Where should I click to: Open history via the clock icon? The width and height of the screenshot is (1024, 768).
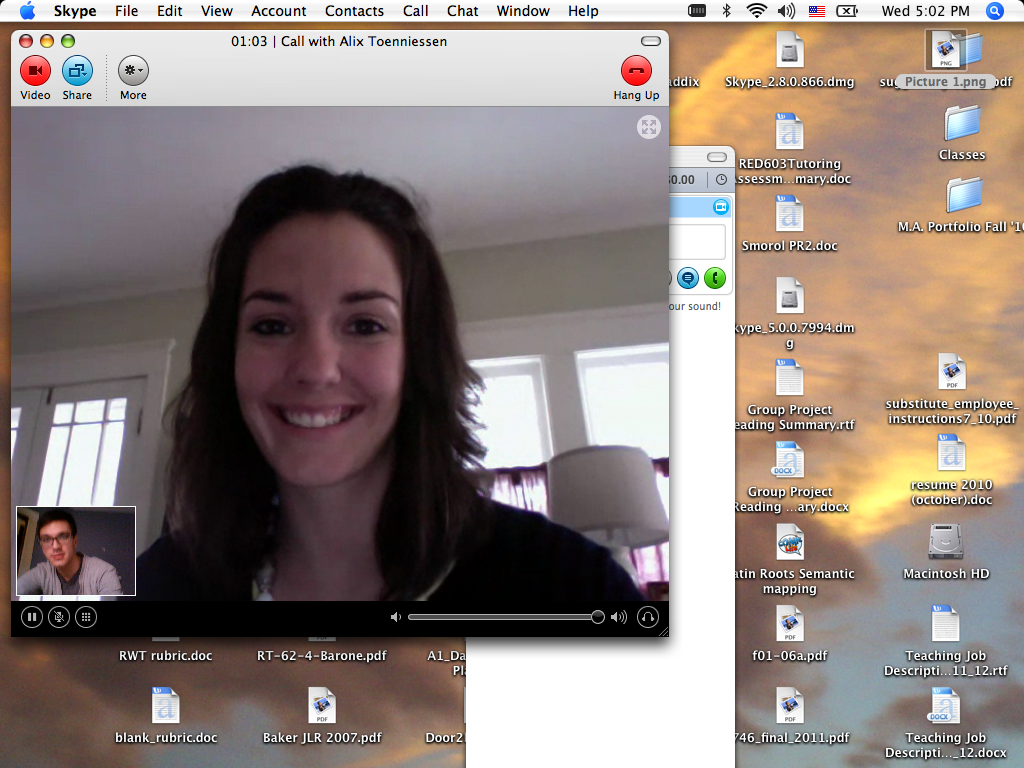(722, 180)
